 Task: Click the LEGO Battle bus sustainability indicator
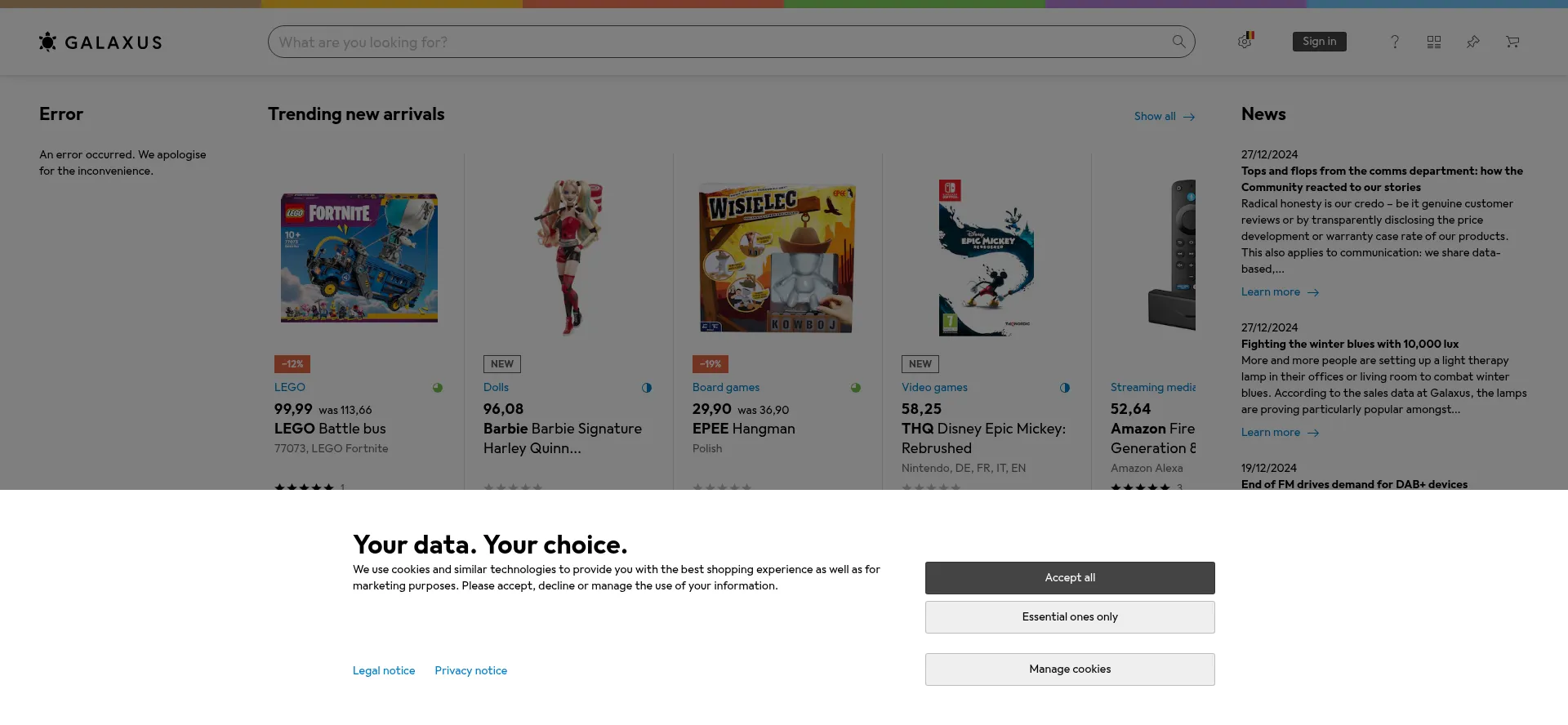[x=438, y=388]
